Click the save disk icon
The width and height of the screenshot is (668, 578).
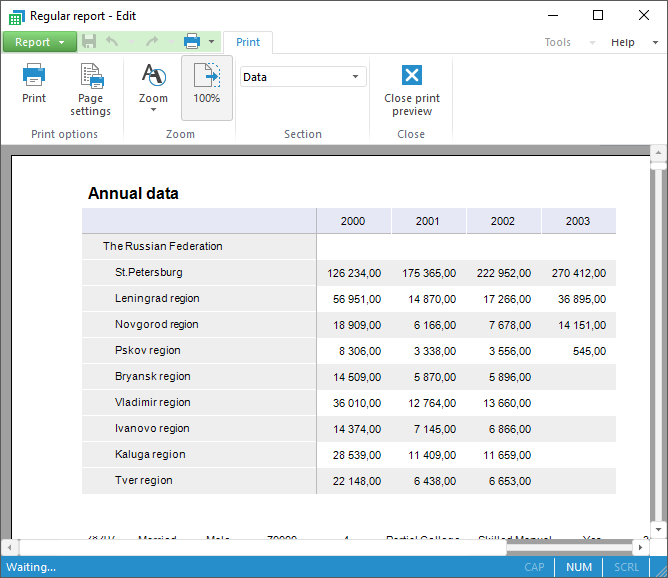click(x=89, y=42)
